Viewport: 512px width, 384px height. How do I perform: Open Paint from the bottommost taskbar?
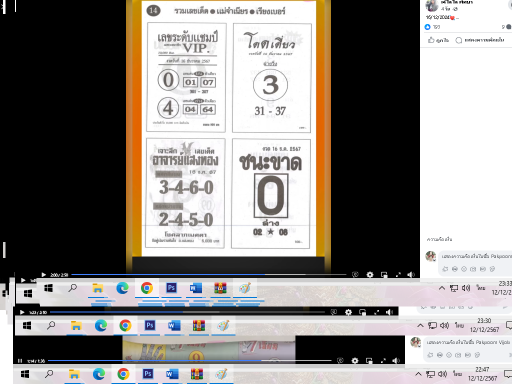pyautogui.click(x=221, y=374)
